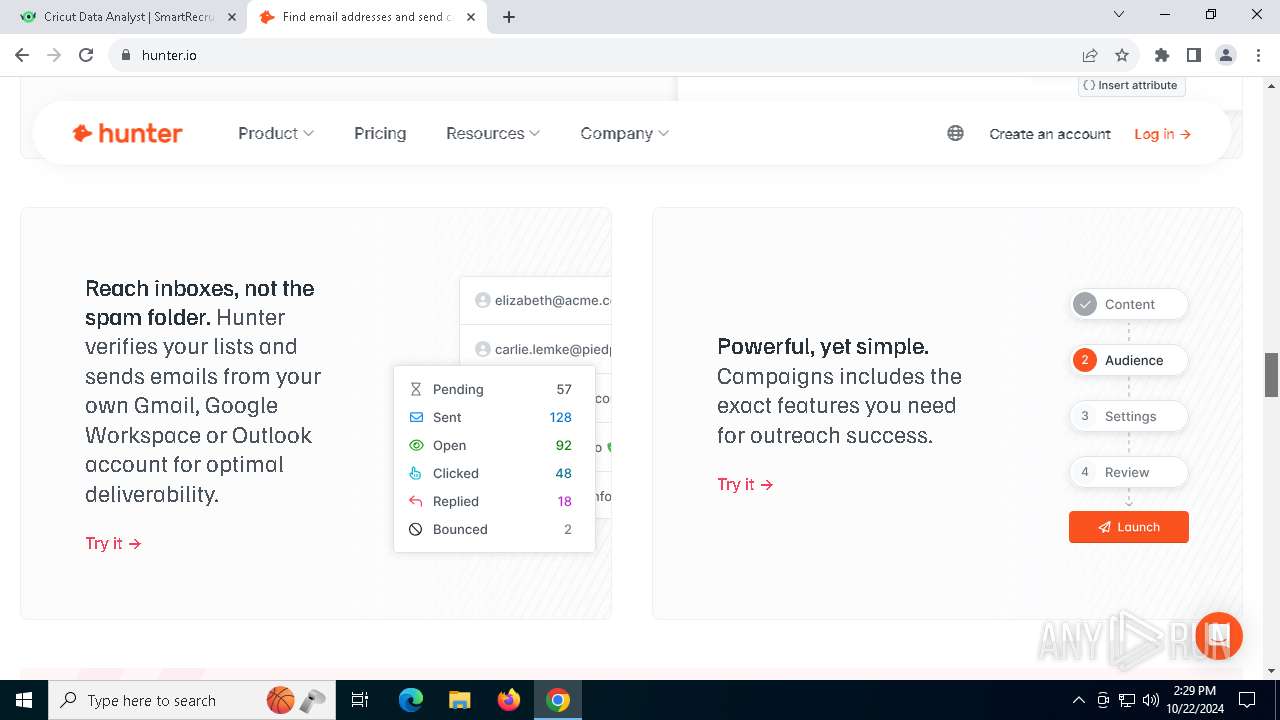Click the taskbar search box

(x=194, y=700)
